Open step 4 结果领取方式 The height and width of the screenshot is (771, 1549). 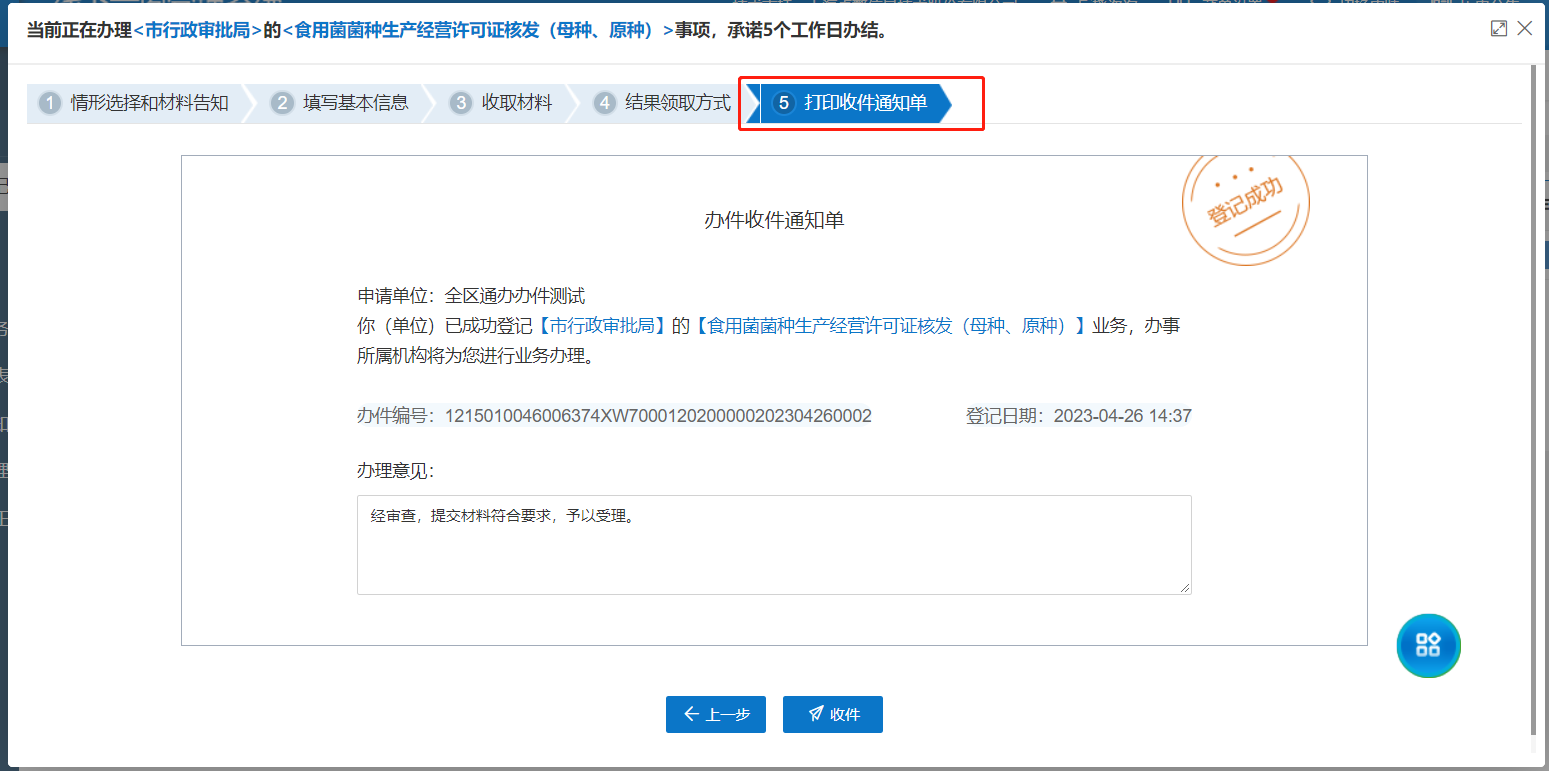(665, 103)
